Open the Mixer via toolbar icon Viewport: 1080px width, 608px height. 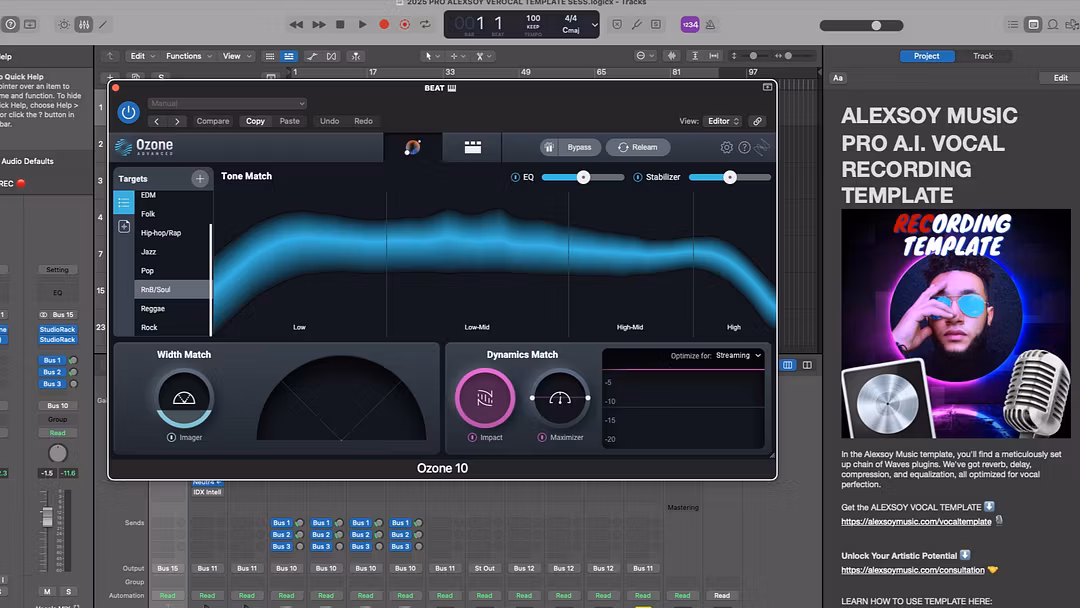pos(83,25)
